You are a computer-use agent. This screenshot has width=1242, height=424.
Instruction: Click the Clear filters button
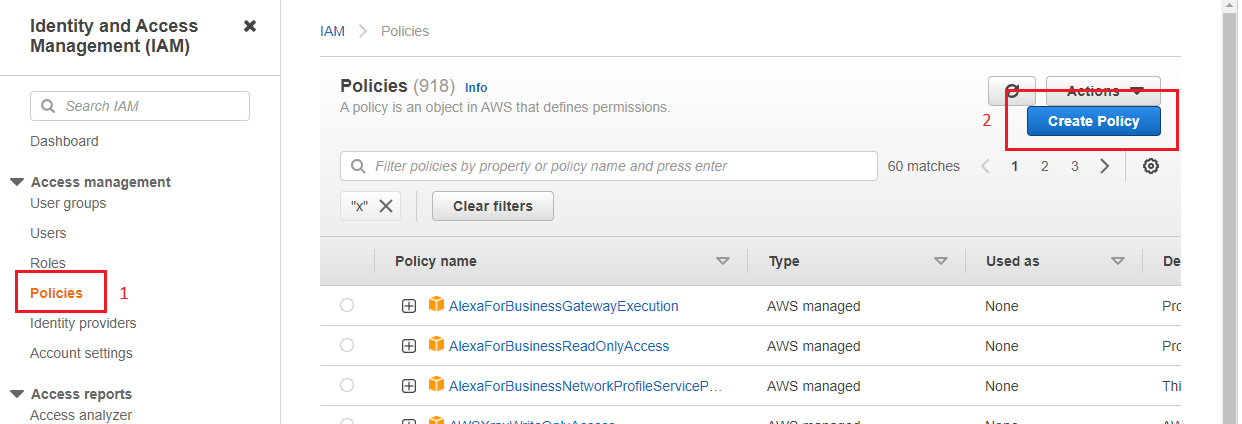(x=492, y=207)
